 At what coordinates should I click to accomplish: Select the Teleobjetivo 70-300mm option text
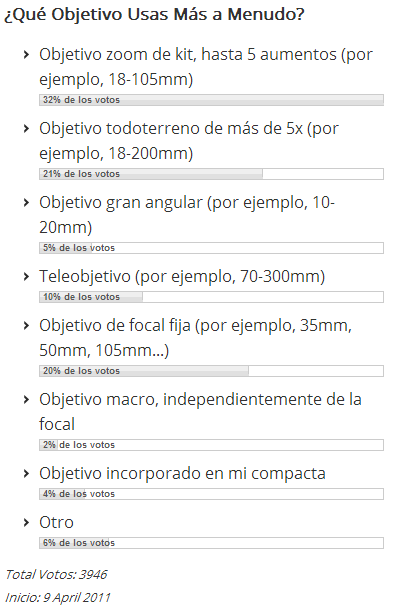tap(182, 276)
